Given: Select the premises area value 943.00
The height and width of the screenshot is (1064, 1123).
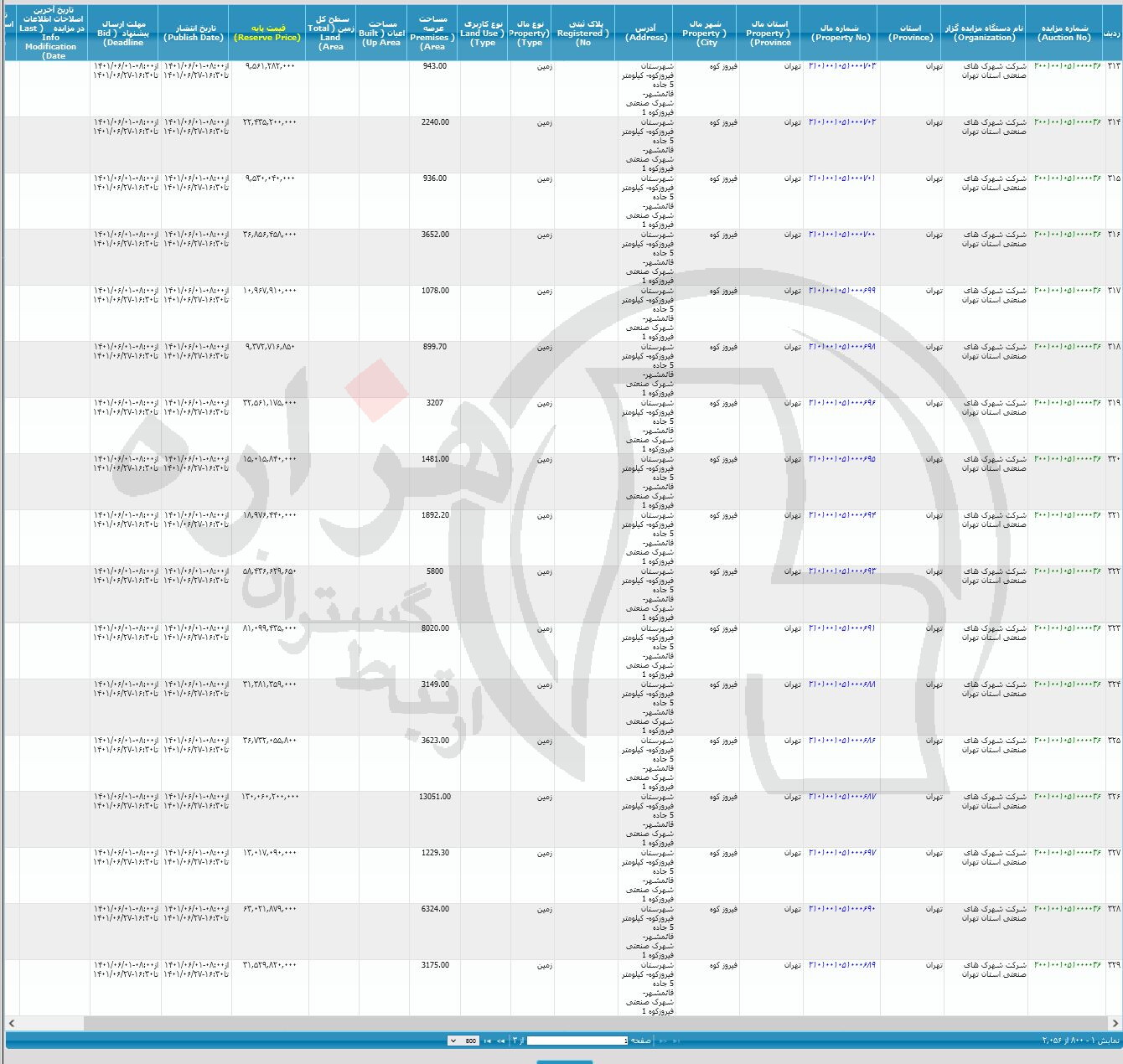Looking at the screenshot, I should coord(434,66).
